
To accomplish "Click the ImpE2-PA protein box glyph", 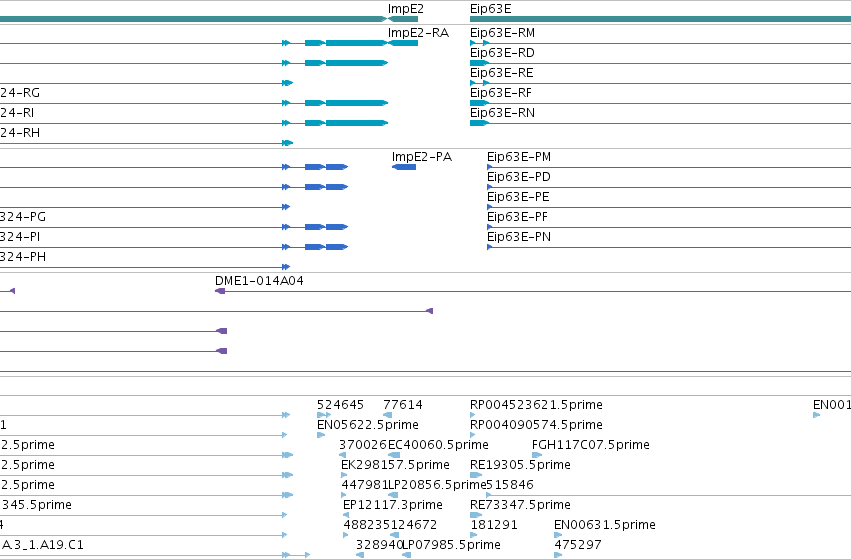I will (404, 167).
